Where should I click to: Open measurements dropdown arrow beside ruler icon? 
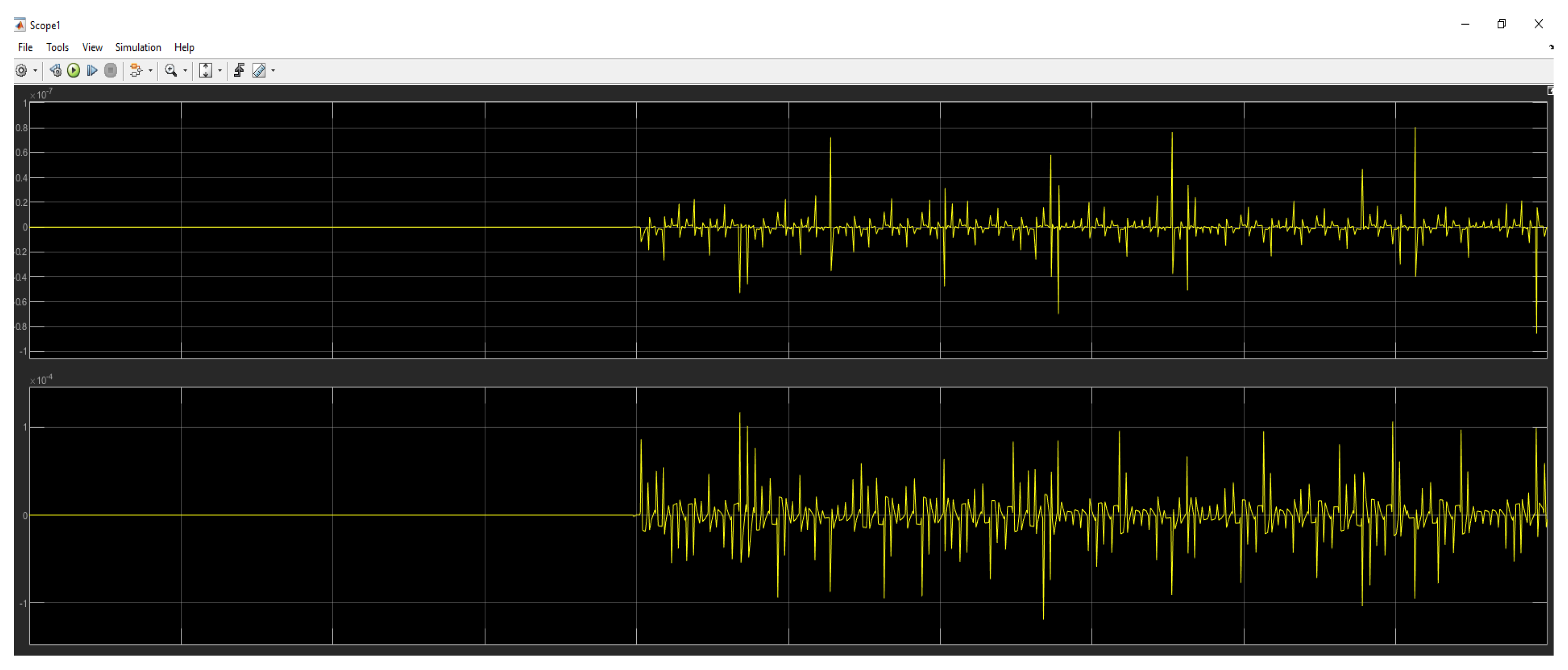[273, 71]
